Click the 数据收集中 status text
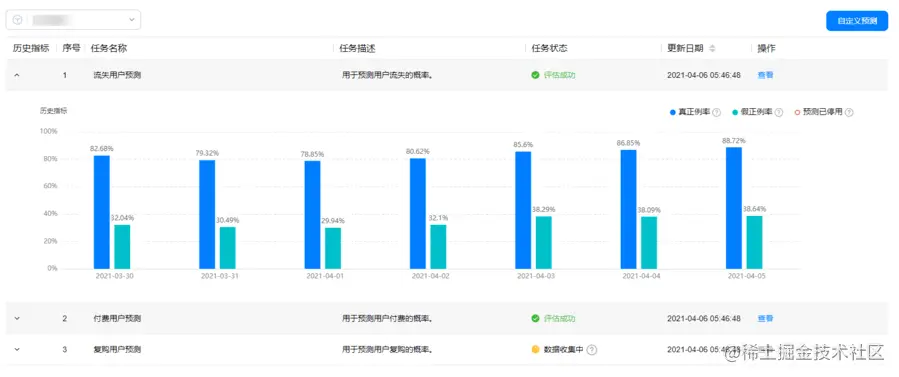The height and width of the screenshot is (377, 899). tap(564, 349)
